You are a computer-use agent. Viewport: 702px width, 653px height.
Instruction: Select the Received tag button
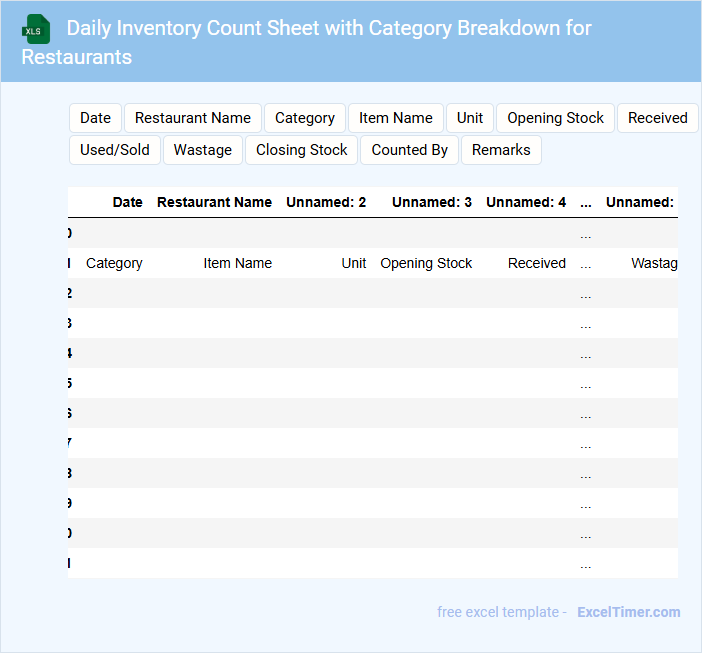(657, 118)
